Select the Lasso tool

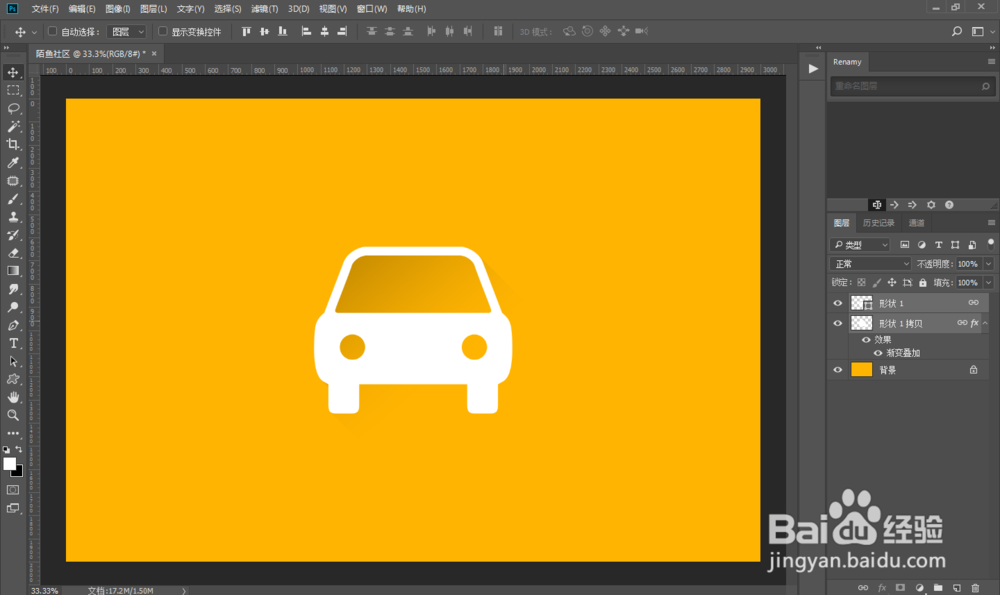coord(13,108)
